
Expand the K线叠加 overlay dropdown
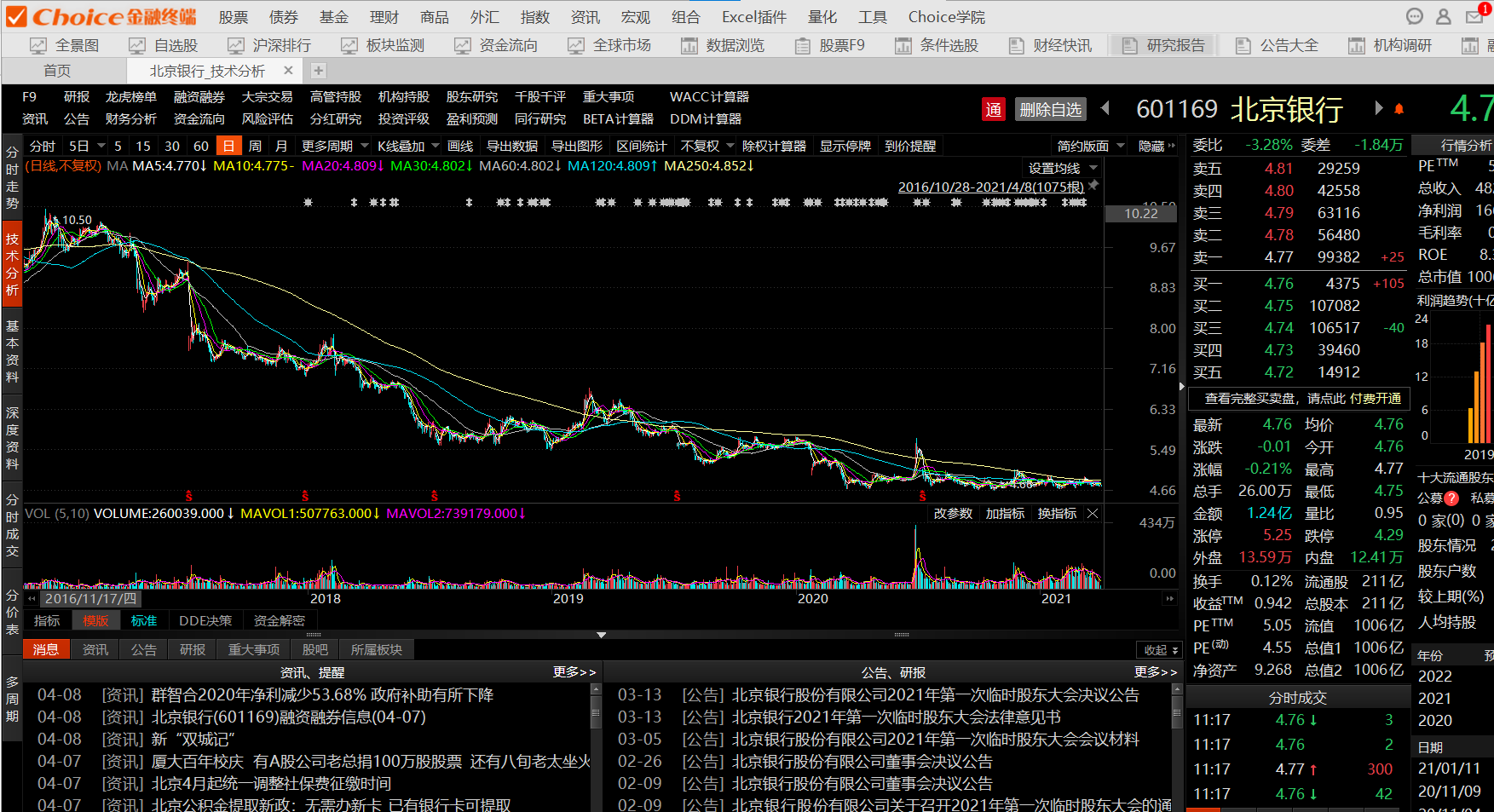[x=436, y=146]
